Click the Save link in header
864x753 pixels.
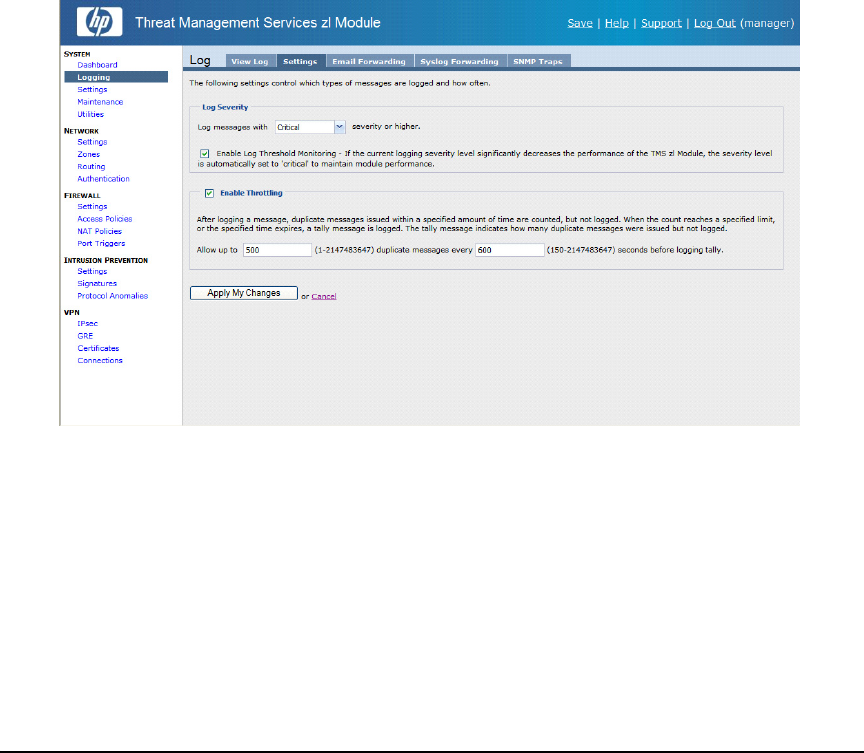(x=580, y=23)
